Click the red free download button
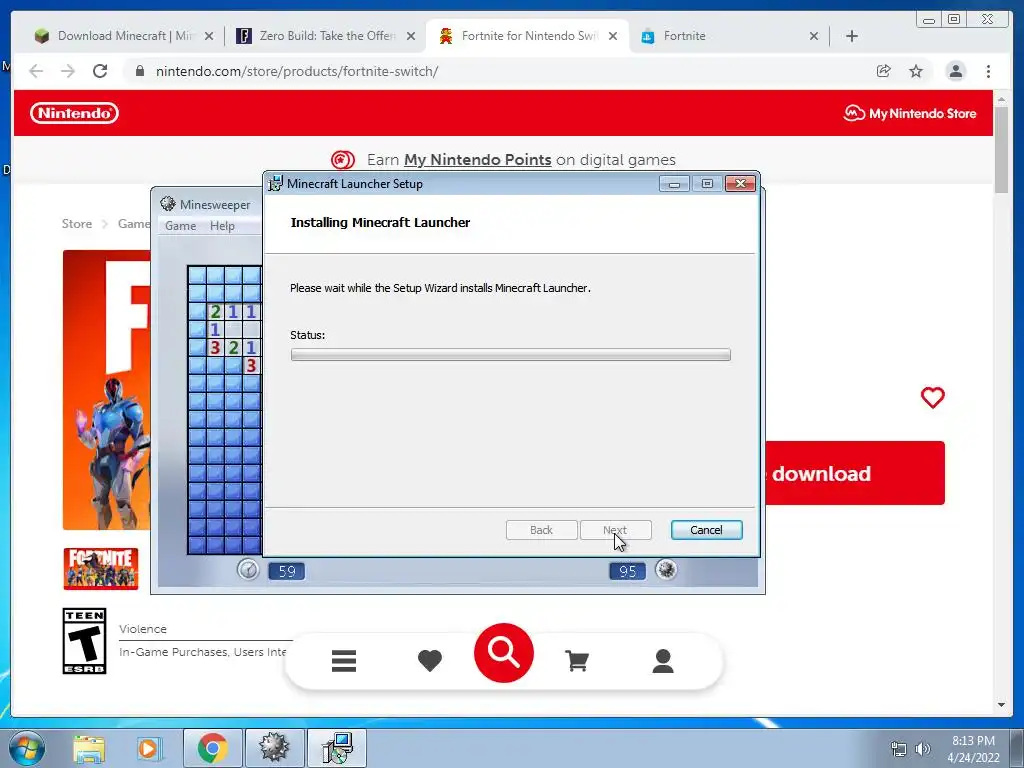This screenshot has height=768, width=1024. click(x=855, y=473)
